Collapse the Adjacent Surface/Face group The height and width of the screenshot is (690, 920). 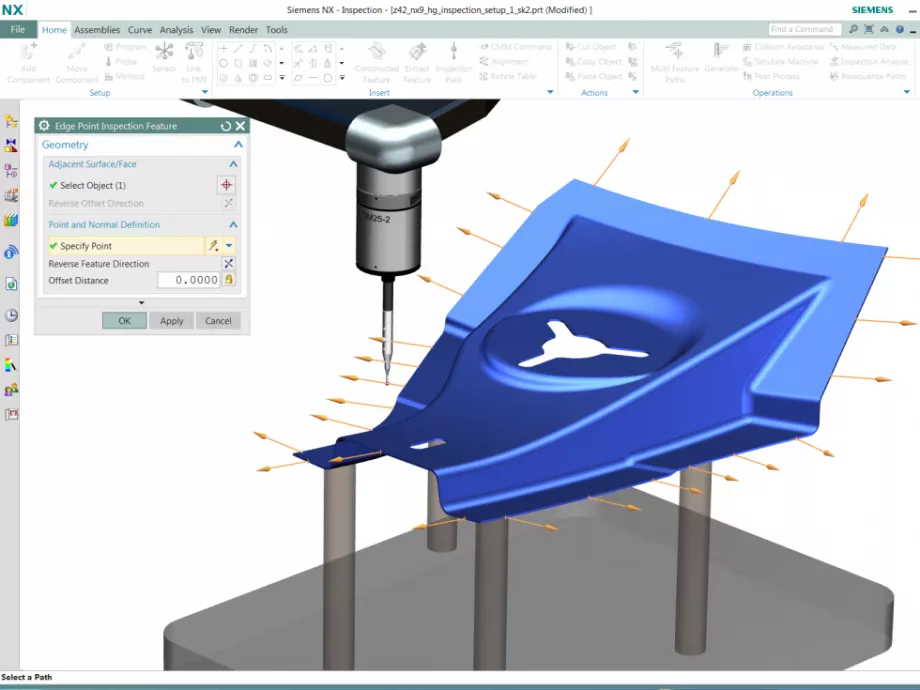coord(233,164)
